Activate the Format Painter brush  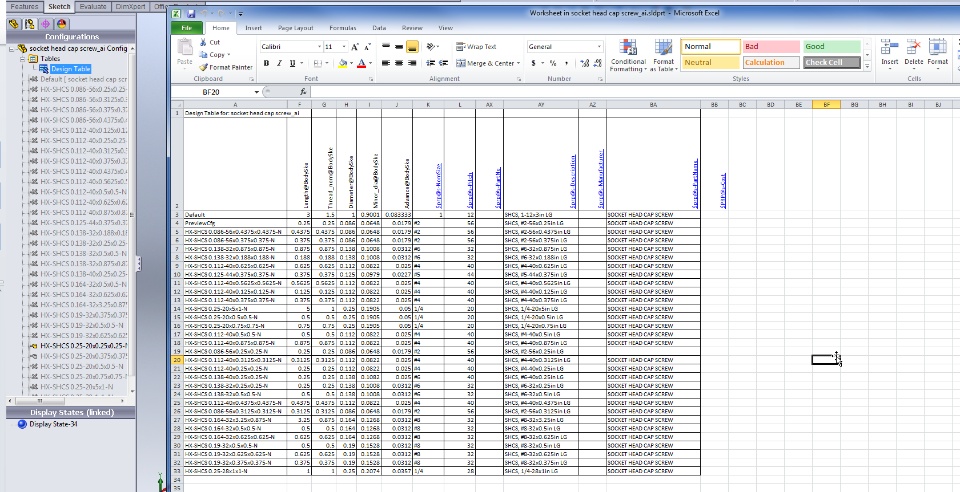pyautogui.click(x=226, y=67)
